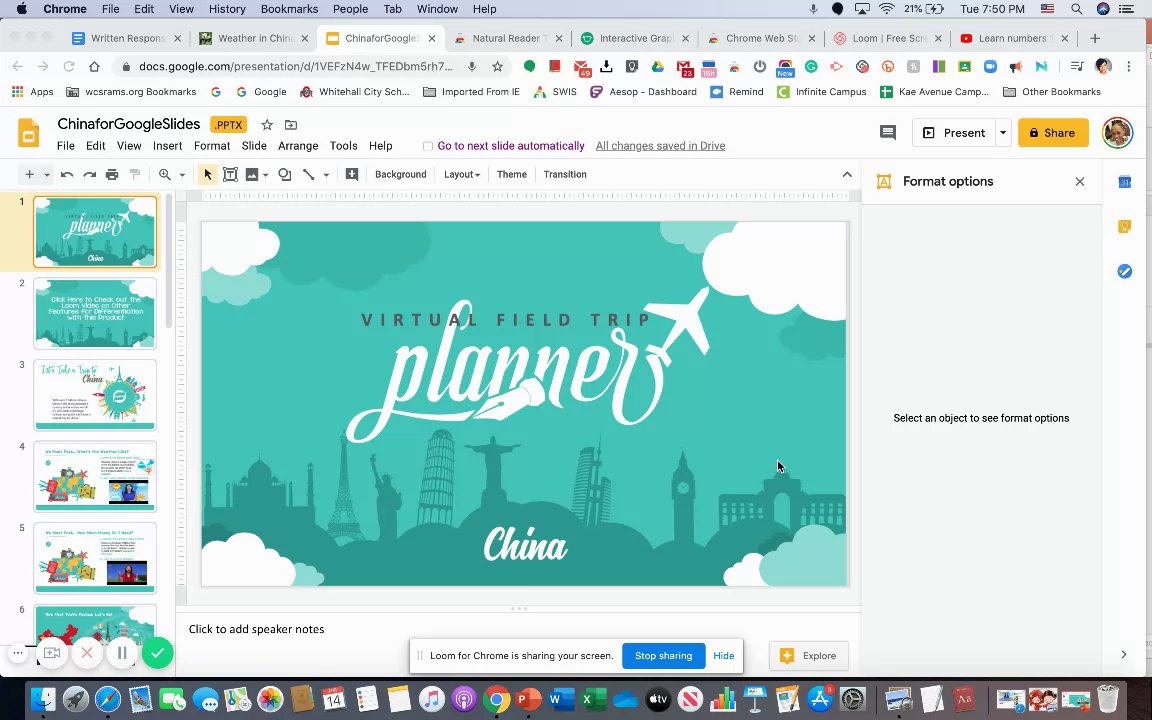Click the Insert image icon

(x=252, y=174)
